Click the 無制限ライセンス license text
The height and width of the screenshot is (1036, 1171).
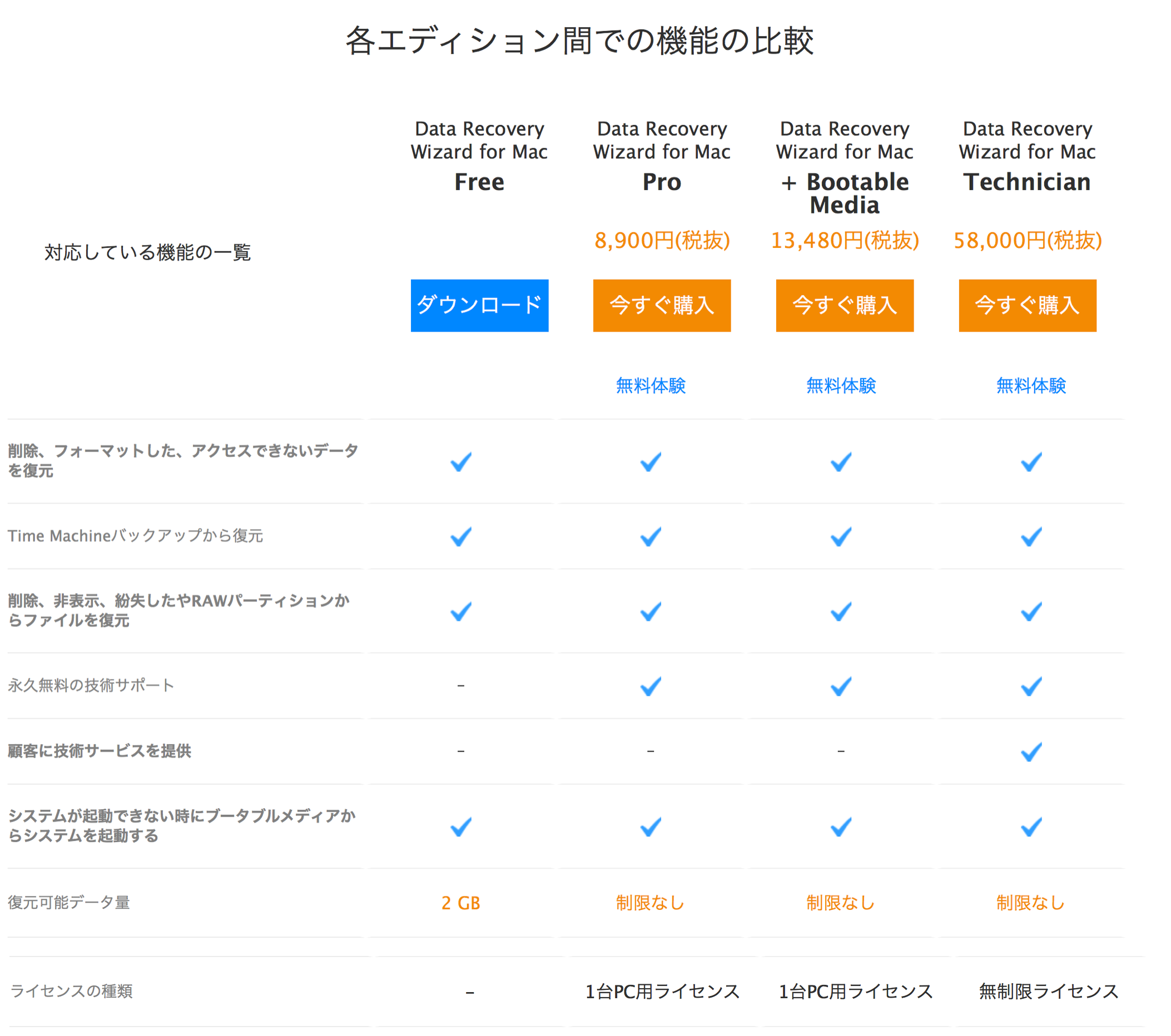[1048, 991]
